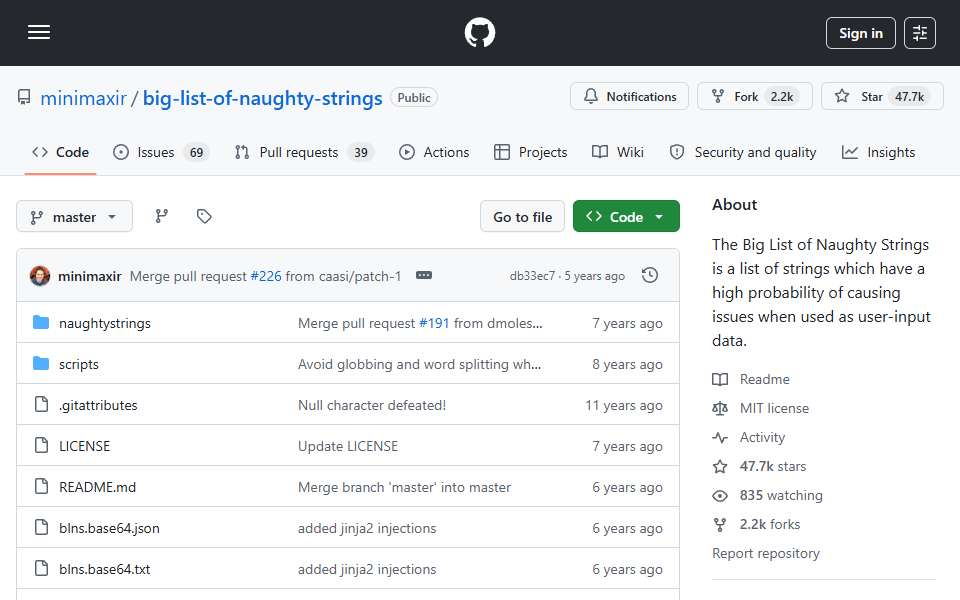Image resolution: width=960 pixels, height=600 pixels.
Task: Go to the Actions tab
Action: [434, 152]
